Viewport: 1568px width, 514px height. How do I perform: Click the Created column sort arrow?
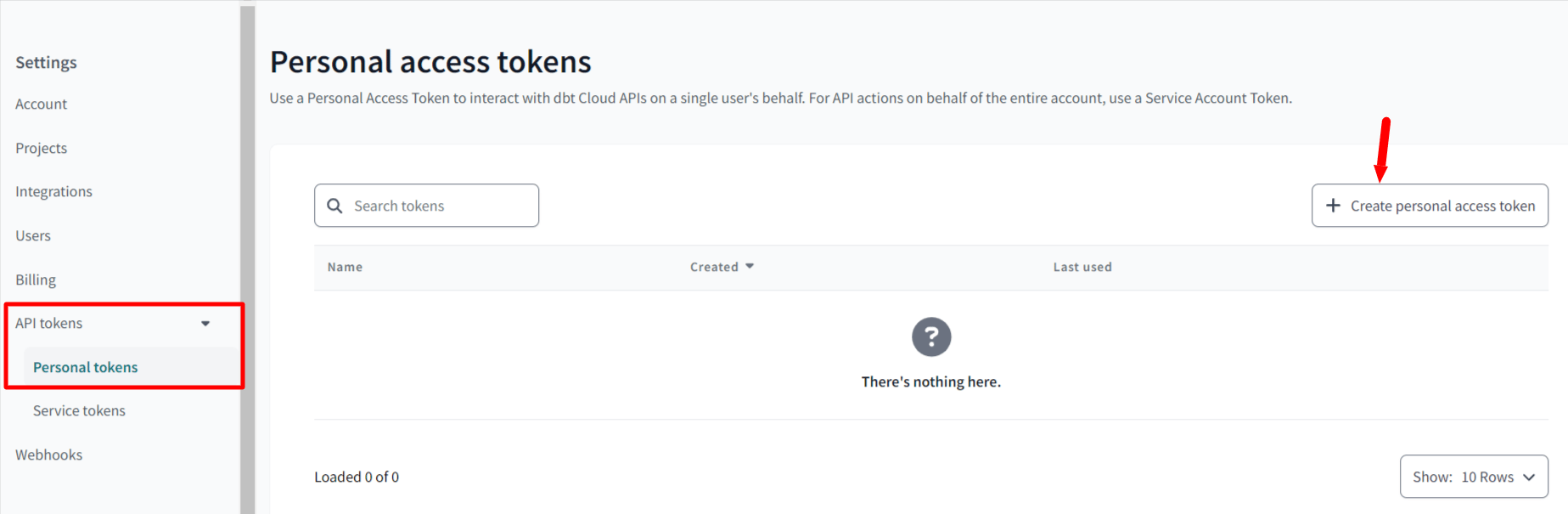click(750, 267)
